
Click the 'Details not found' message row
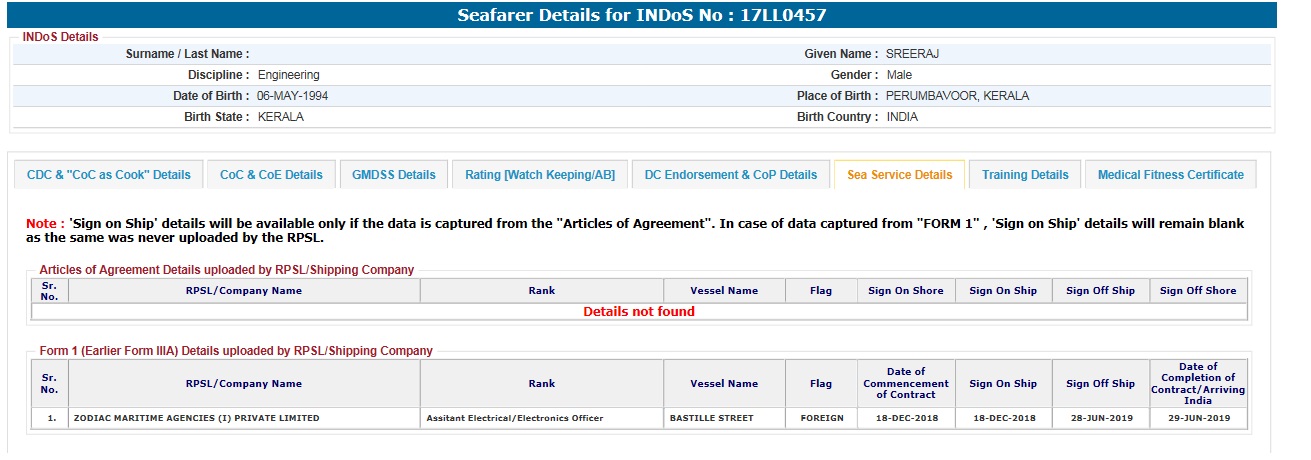[x=639, y=312]
